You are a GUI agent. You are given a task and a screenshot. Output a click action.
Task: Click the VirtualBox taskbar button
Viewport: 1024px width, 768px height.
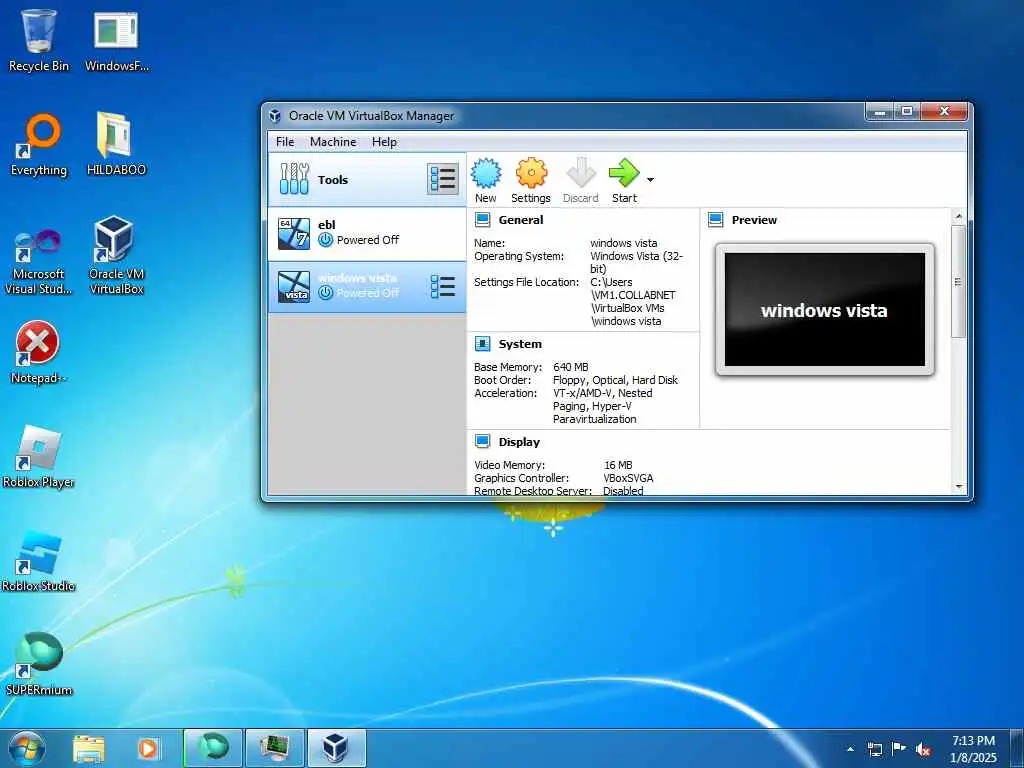pos(337,748)
